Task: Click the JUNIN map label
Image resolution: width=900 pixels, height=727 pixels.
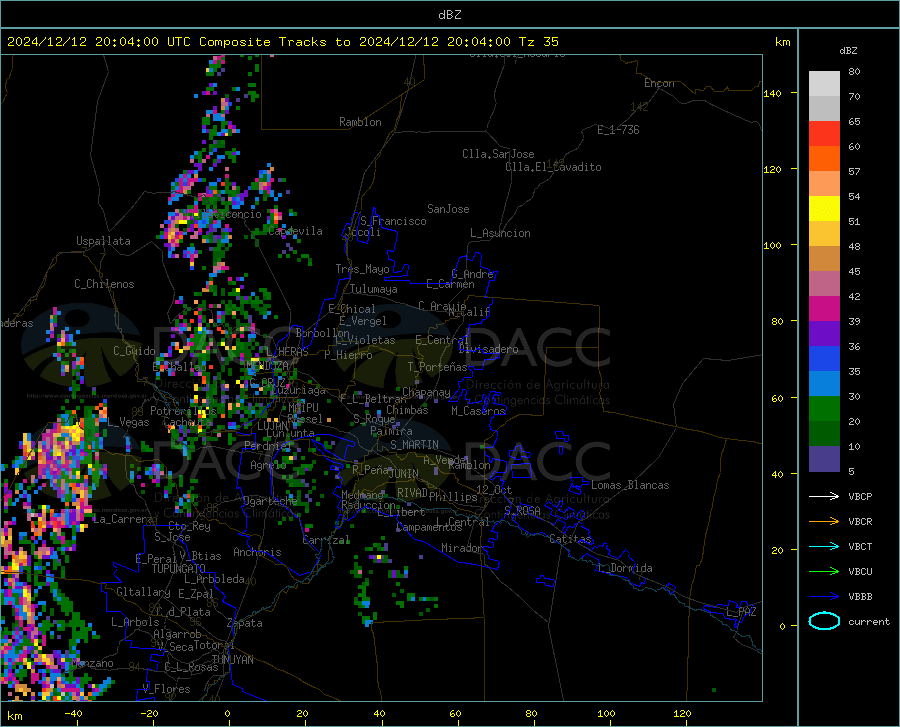Action: (x=404, y=474)
